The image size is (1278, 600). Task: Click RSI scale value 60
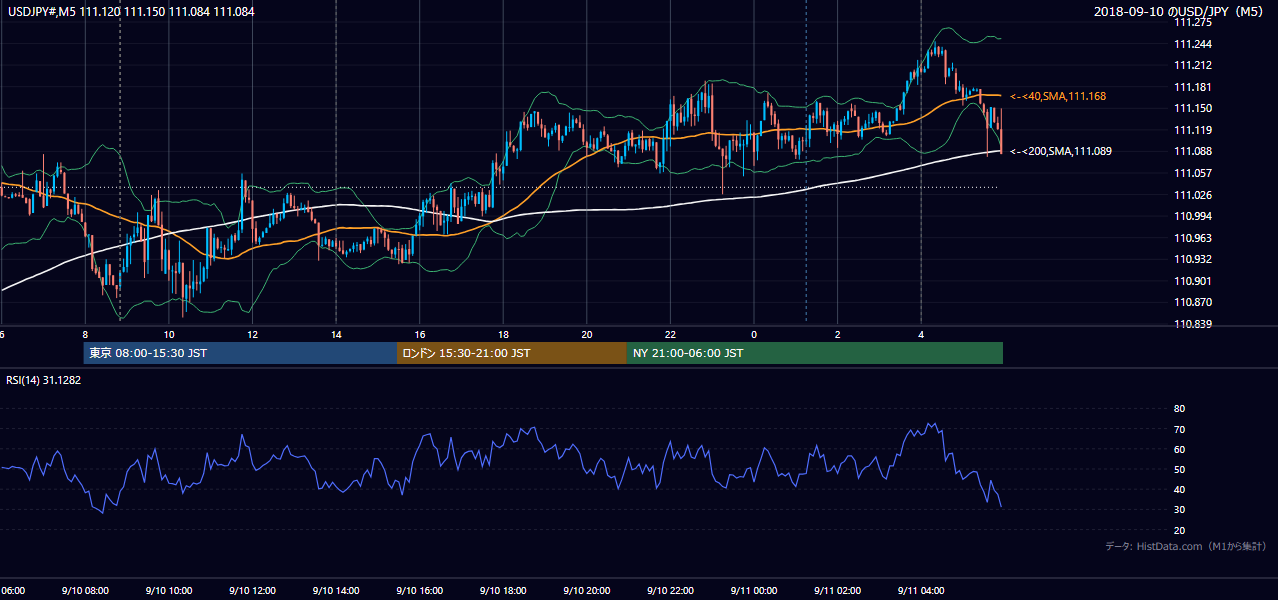(1180, 449)
